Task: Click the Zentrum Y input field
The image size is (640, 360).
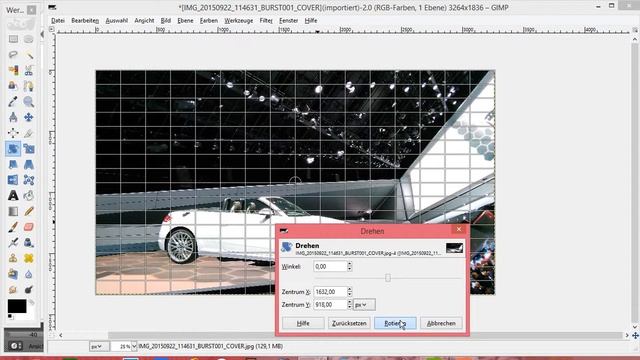Action: pos(330,305)
